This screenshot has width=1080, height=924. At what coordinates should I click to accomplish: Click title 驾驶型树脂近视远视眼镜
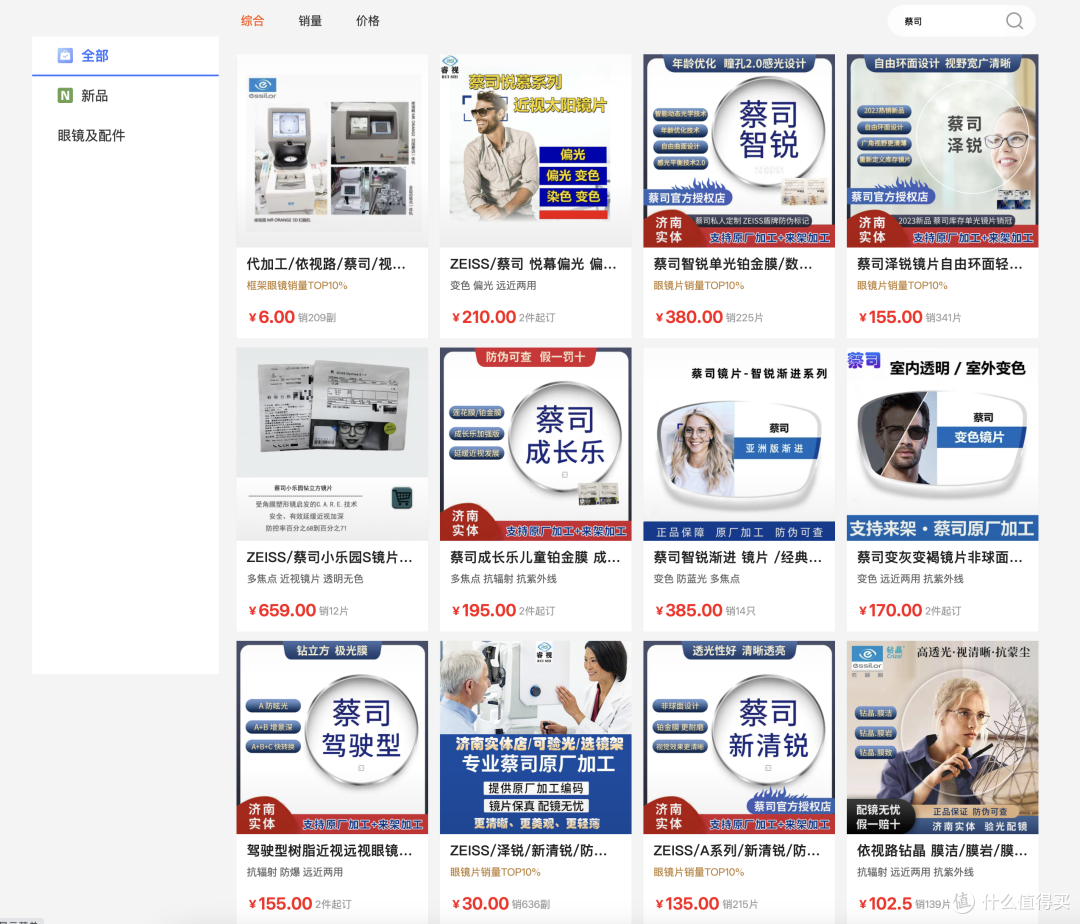[x=329, y=851]
